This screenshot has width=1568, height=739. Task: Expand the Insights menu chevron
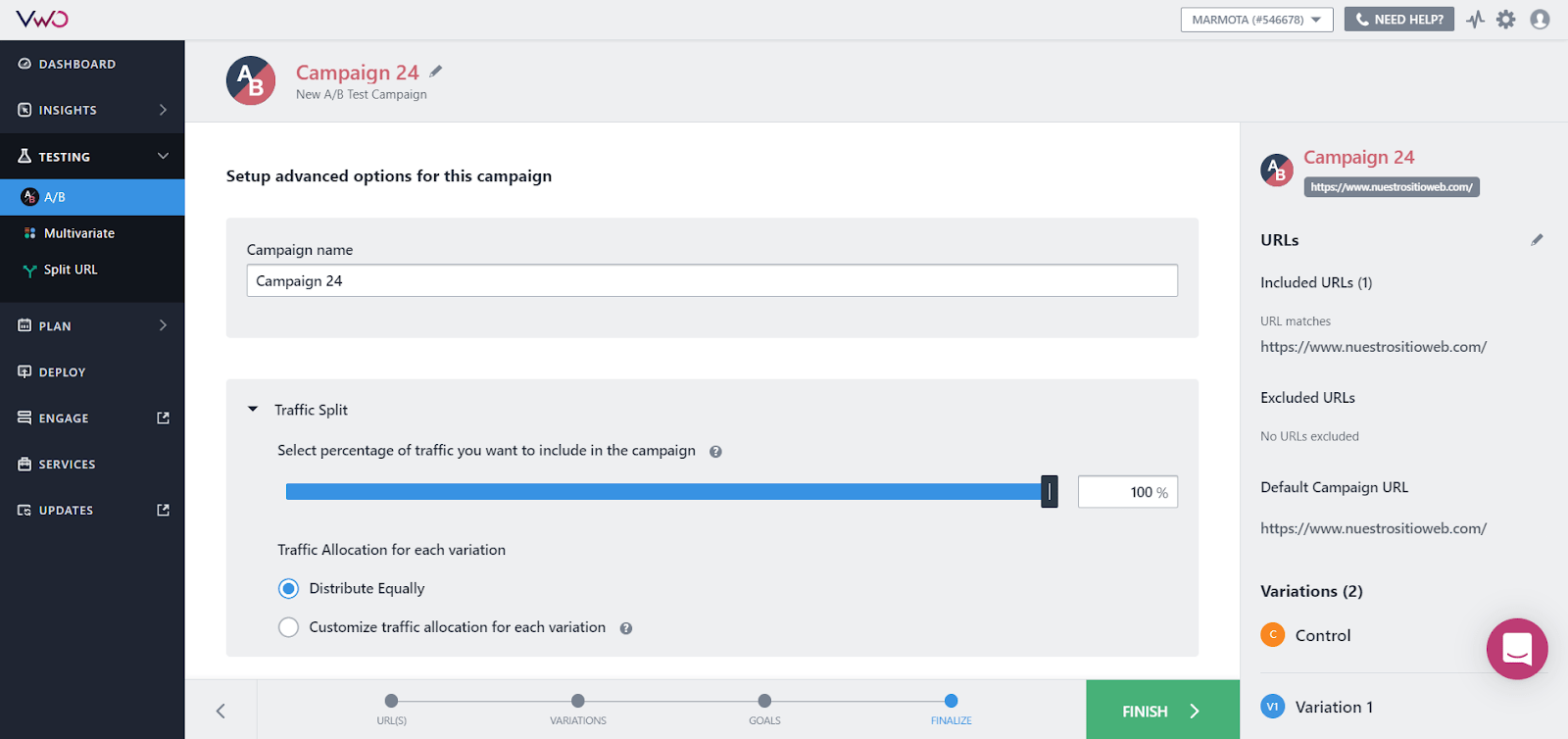click(x=164, y=110)
